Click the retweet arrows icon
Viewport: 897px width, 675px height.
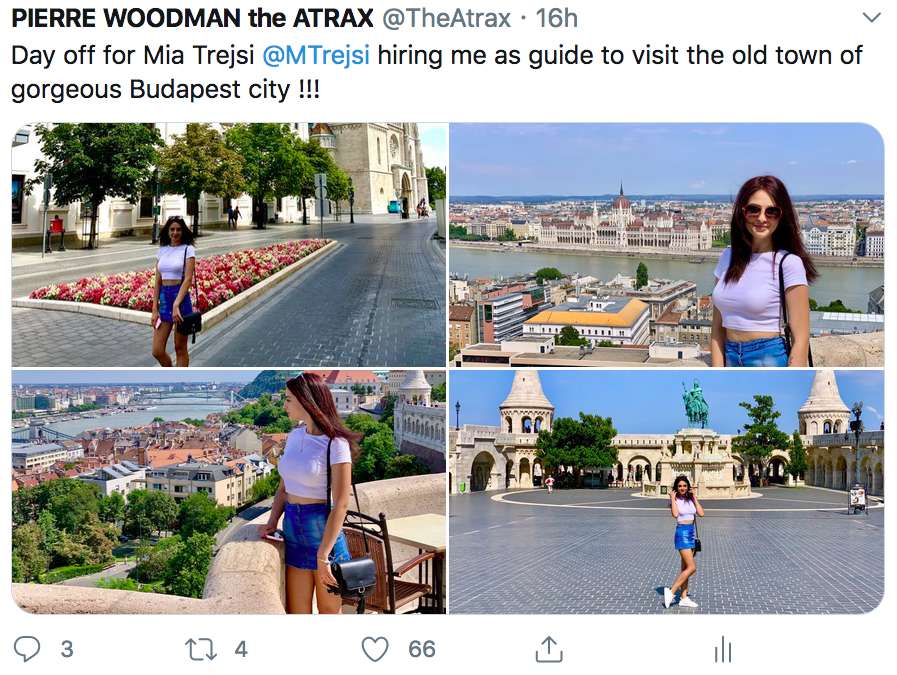201,650
